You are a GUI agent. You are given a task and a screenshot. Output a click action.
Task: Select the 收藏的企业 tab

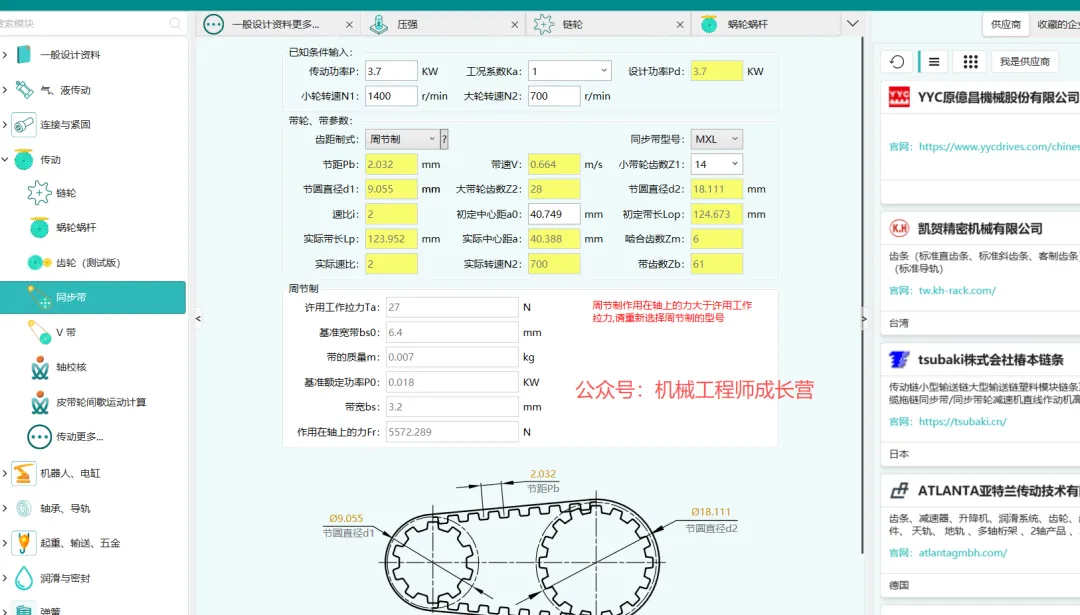(x=1057, y=24)
